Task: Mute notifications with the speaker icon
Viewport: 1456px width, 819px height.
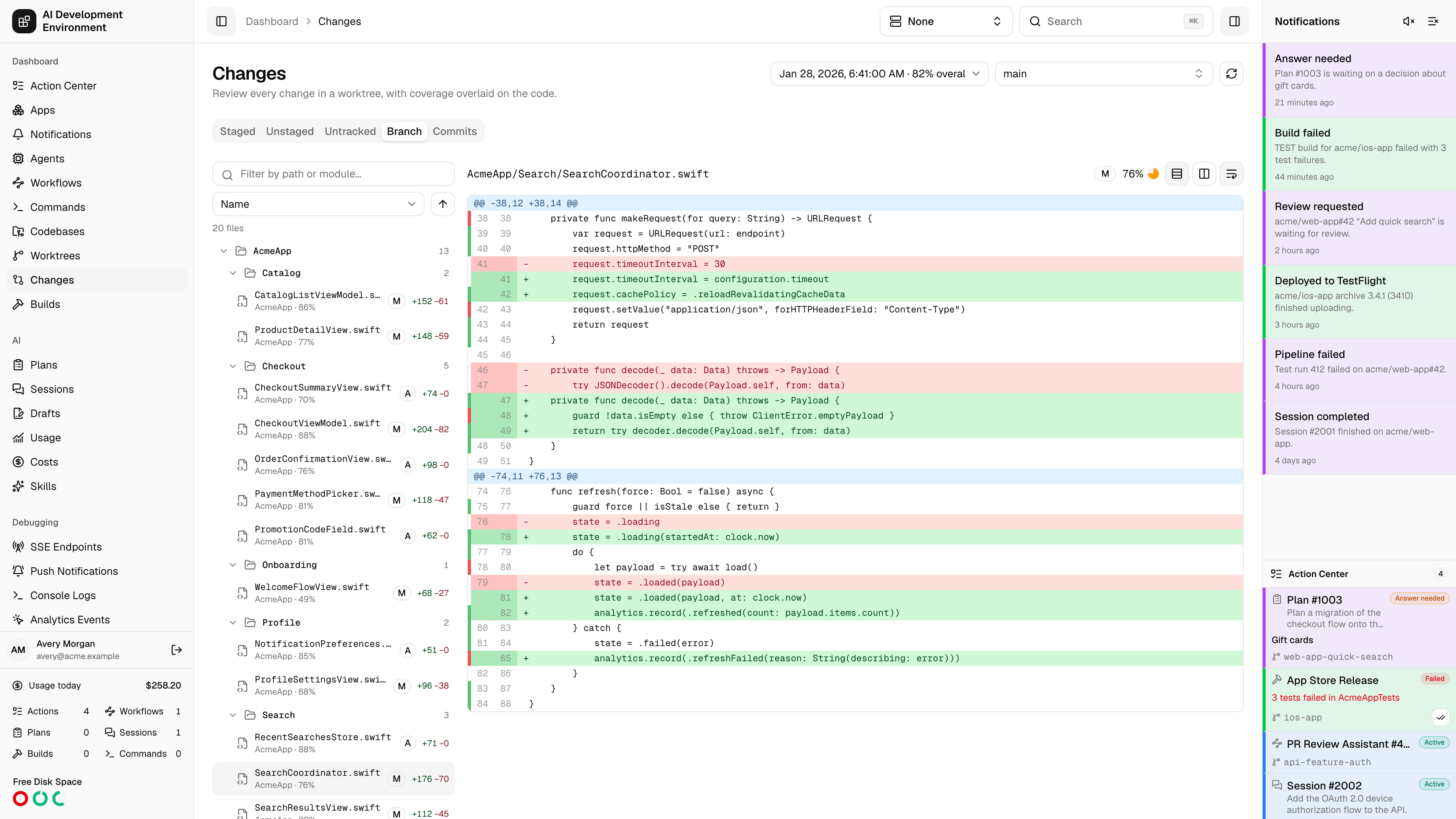Action: 1409,22
